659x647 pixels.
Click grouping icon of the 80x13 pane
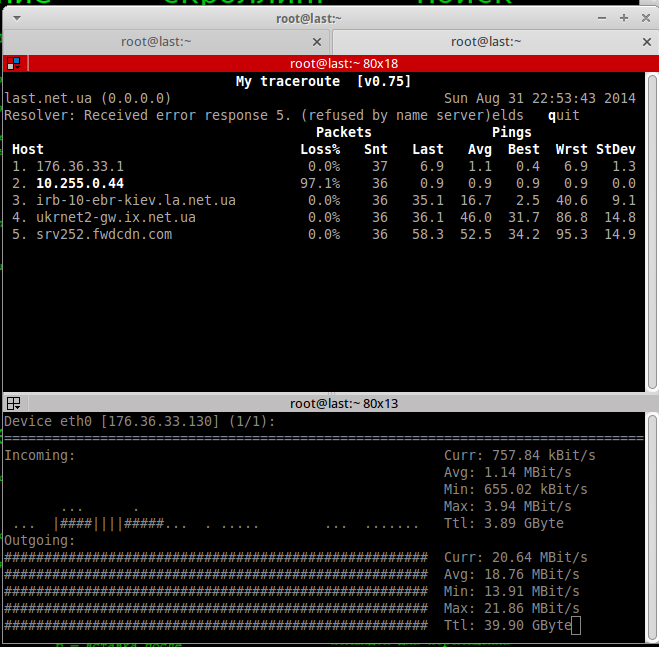(x=14, y=404)
